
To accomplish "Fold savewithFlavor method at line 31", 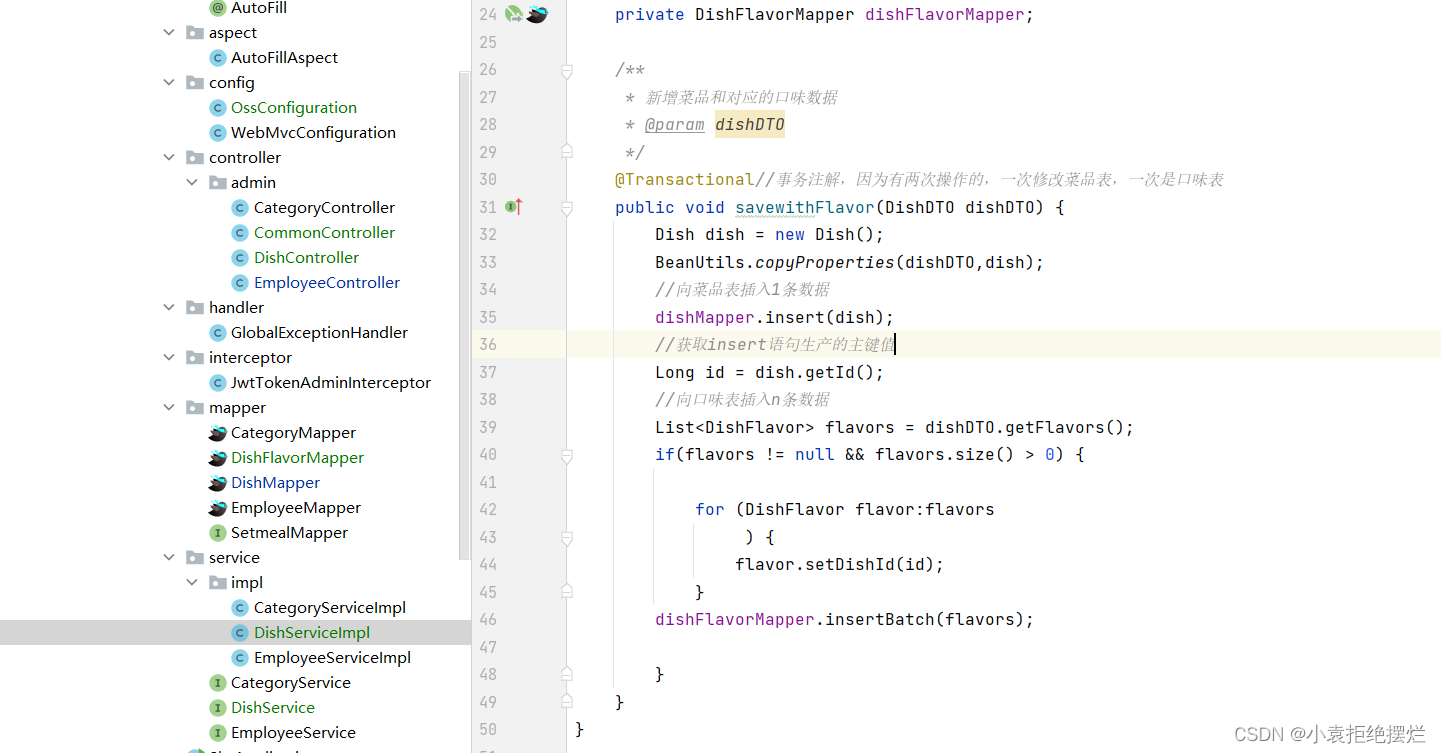I will click(567, 207).
